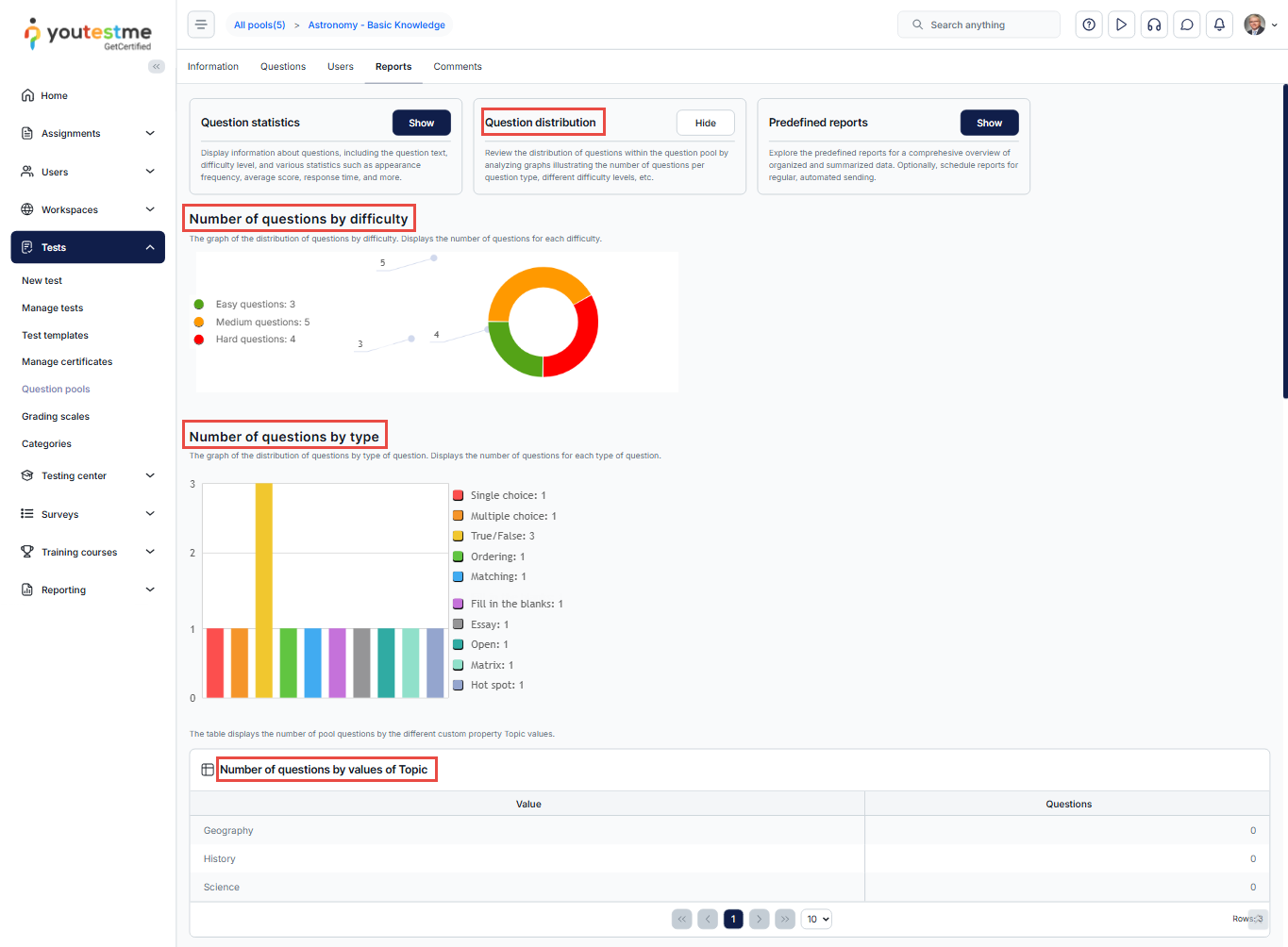Open the chat bubble icon
The image size is (1288, 947).
click(x=1187, y=25)
